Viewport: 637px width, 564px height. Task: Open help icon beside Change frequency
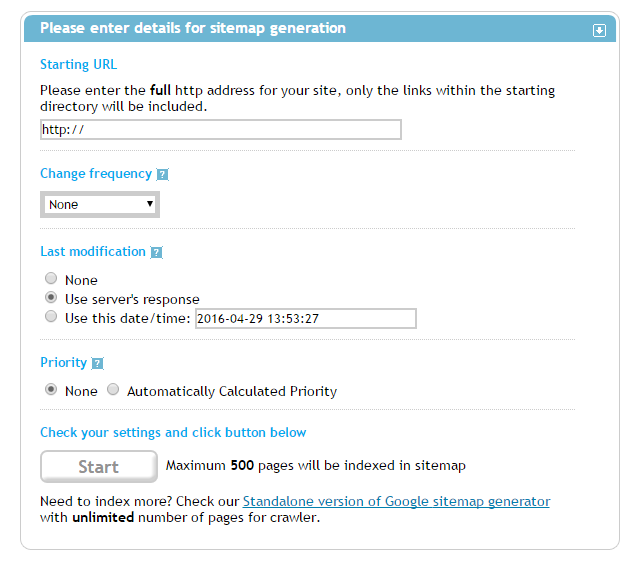coord(163,174)
